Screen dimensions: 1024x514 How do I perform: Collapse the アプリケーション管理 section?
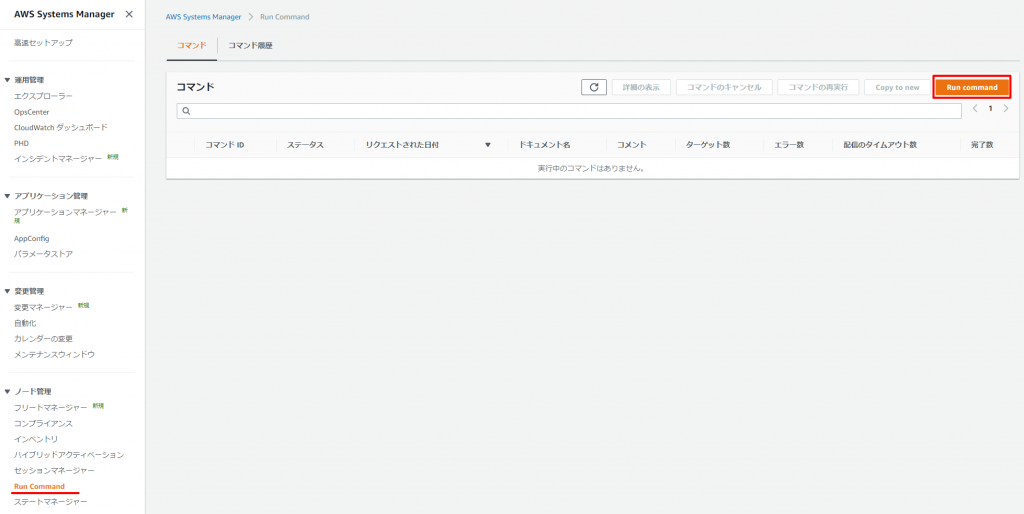point(7,195)
